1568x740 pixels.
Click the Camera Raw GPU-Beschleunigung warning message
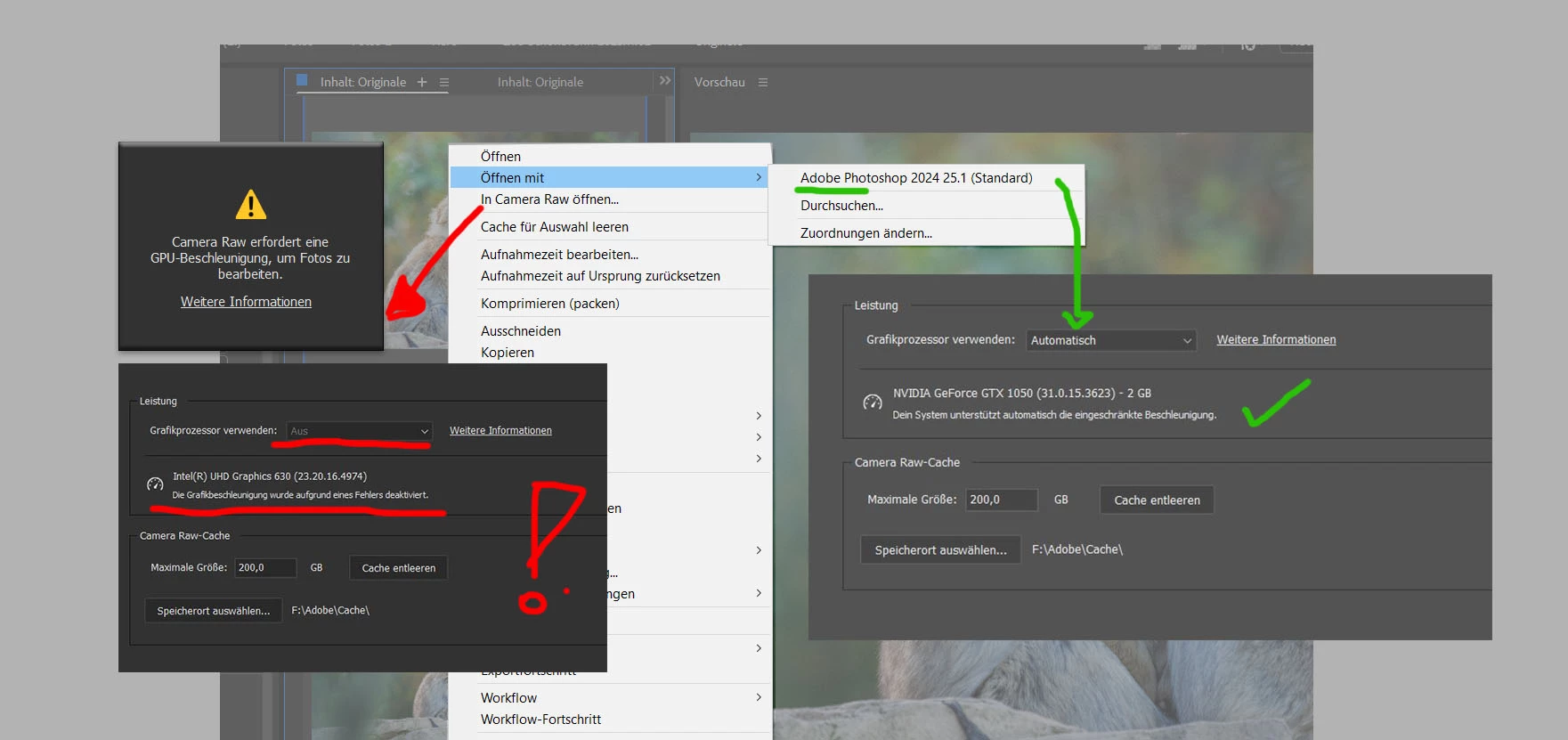(x=250, y=258)
